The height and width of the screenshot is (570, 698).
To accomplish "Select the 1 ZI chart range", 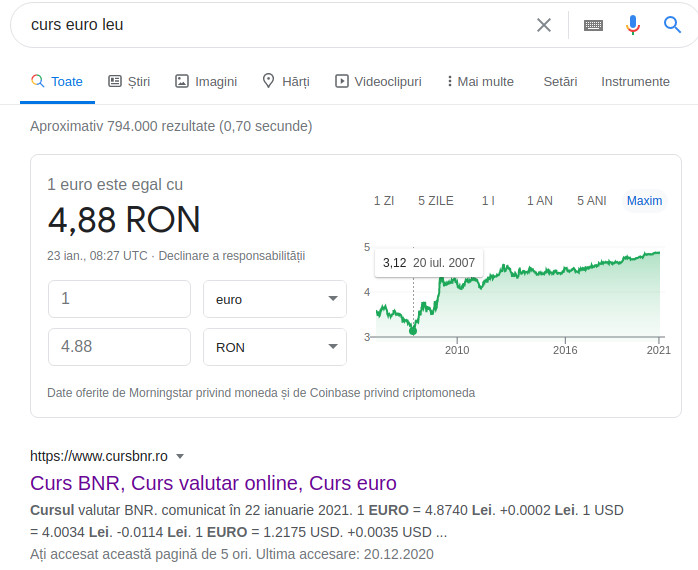I will coord(384,201).
